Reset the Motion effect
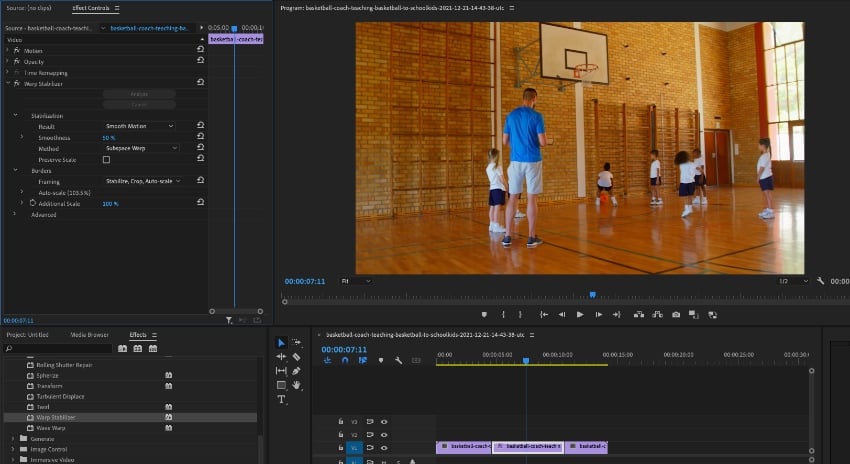Viewport: 850px width, 464px height. [200, 49]
